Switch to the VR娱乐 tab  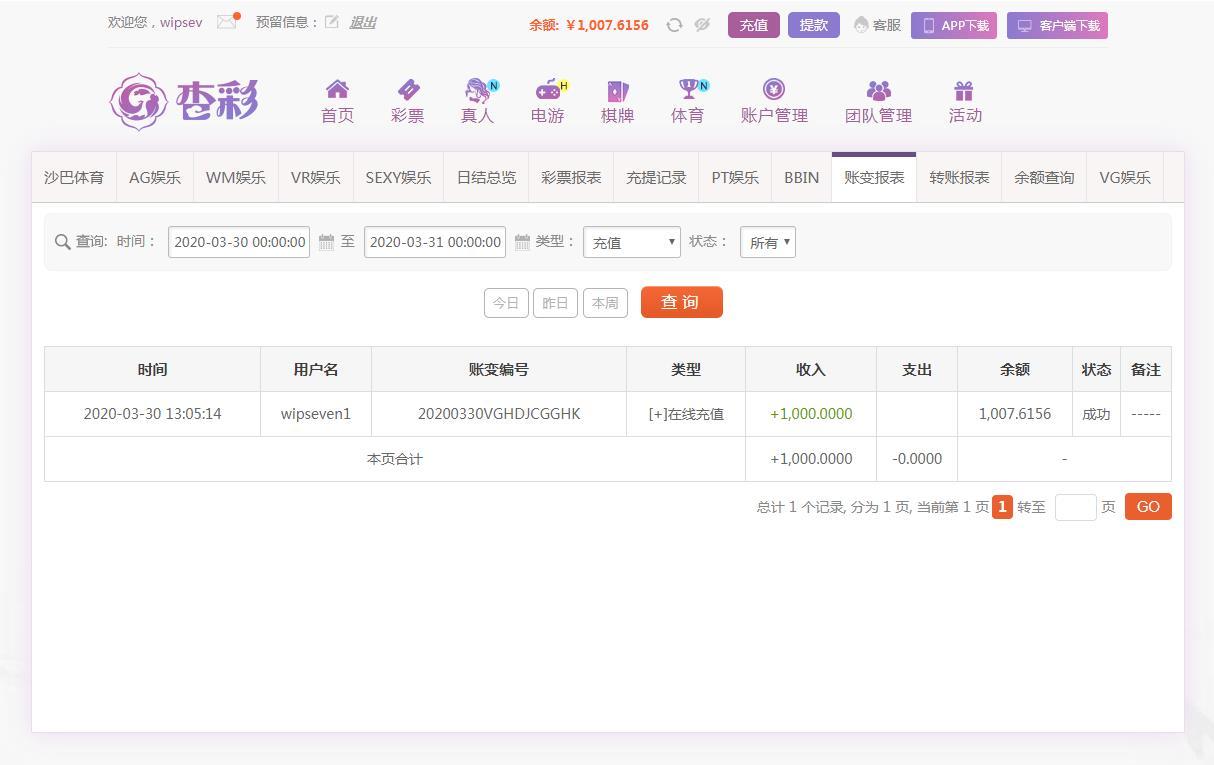tap(316, 177)
